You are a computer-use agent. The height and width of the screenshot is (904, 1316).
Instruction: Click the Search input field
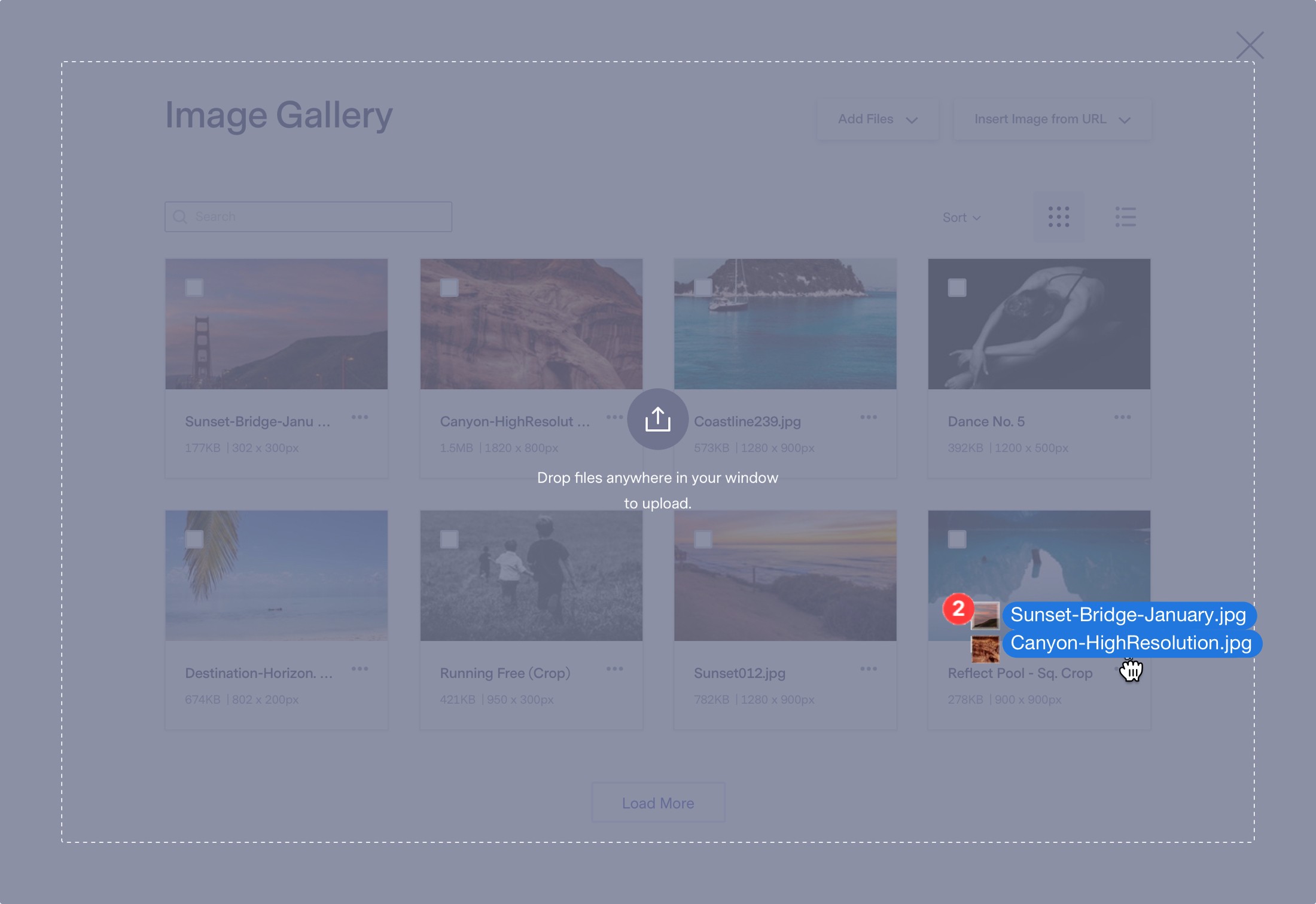pos(308,216)
